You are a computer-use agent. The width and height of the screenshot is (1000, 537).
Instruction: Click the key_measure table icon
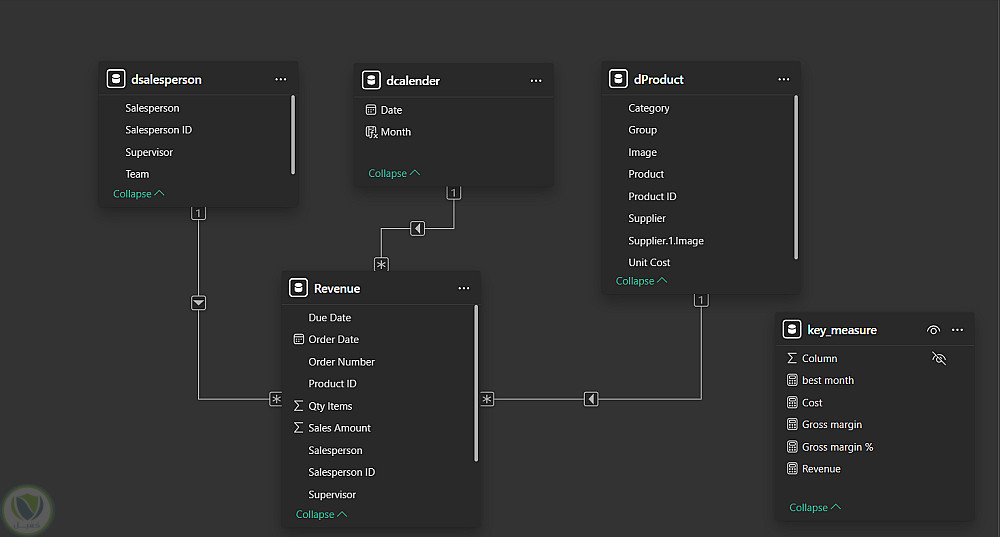click(792, 329)
